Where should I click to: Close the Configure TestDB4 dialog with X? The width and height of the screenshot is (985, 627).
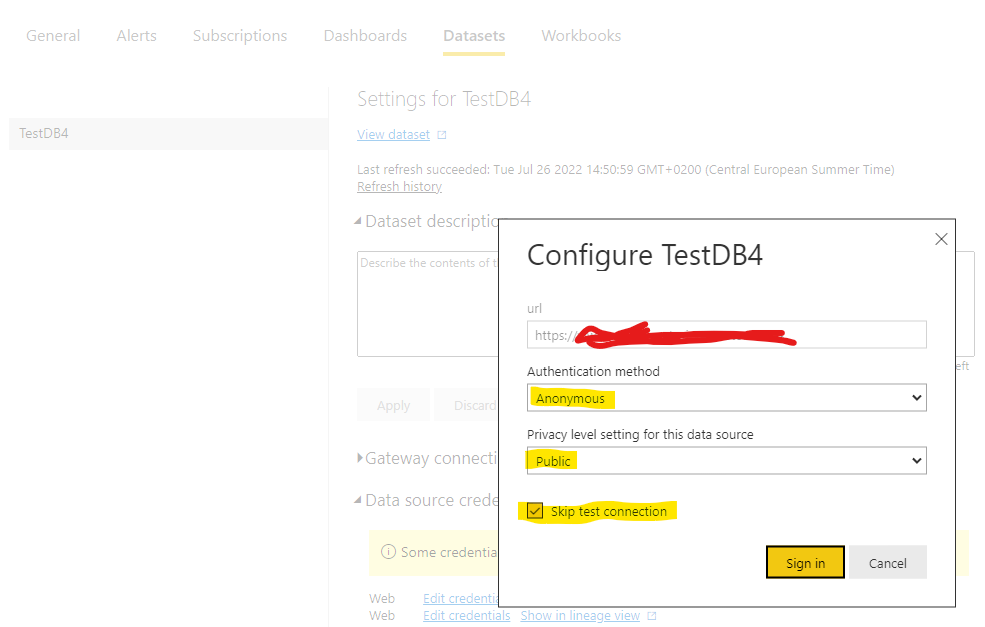coord(940,239)
